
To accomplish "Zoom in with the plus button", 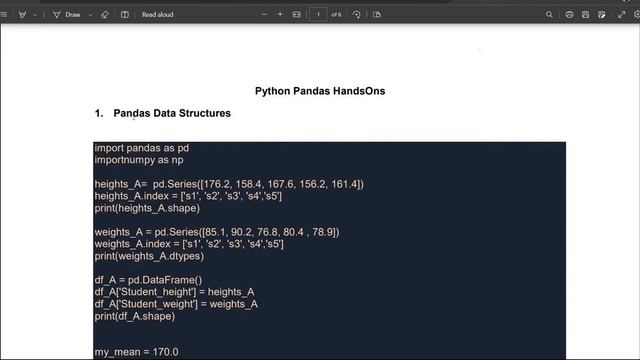I will tap(280, 15).
